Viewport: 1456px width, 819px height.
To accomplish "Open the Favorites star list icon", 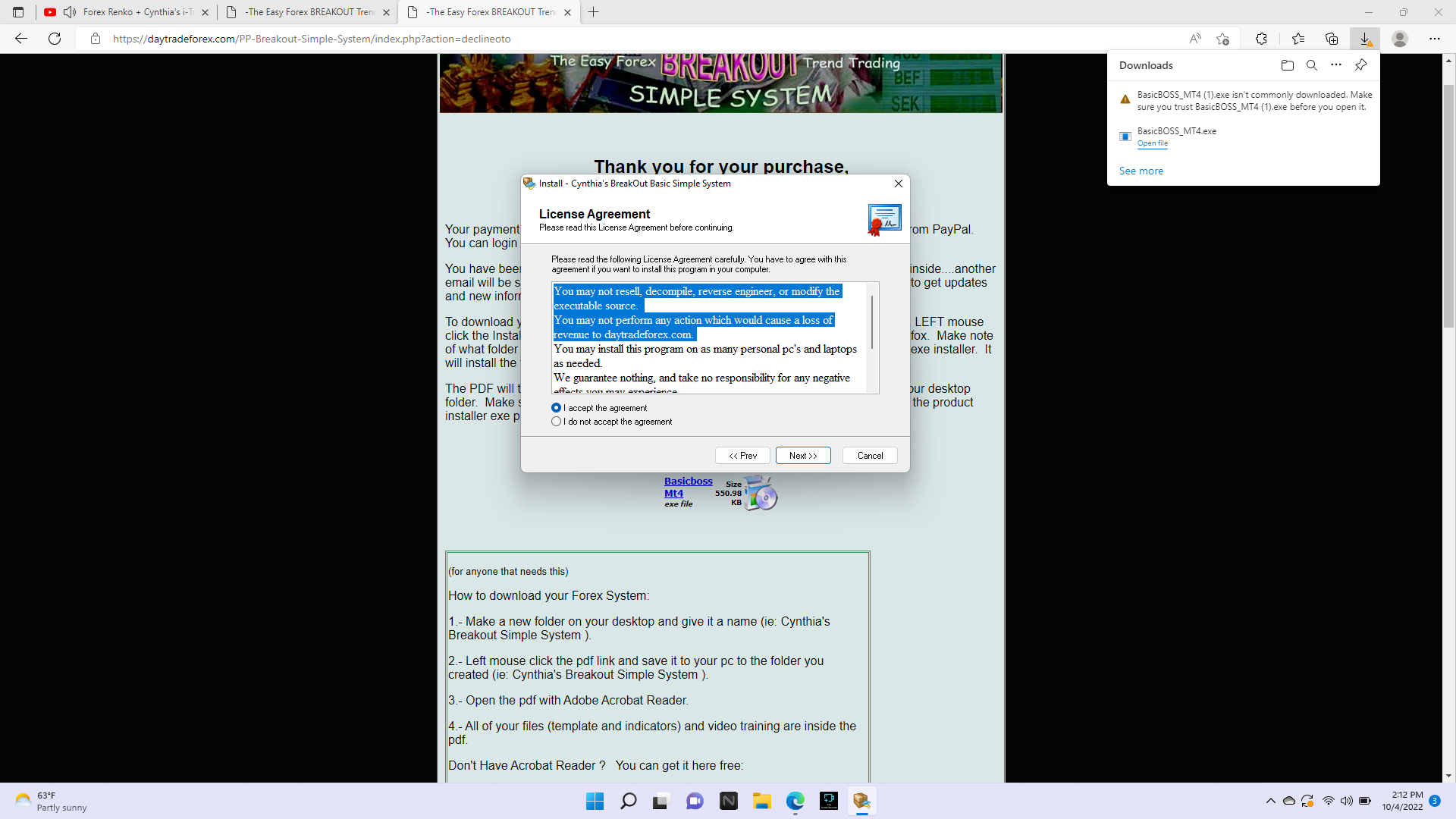I will point(1298,39).
